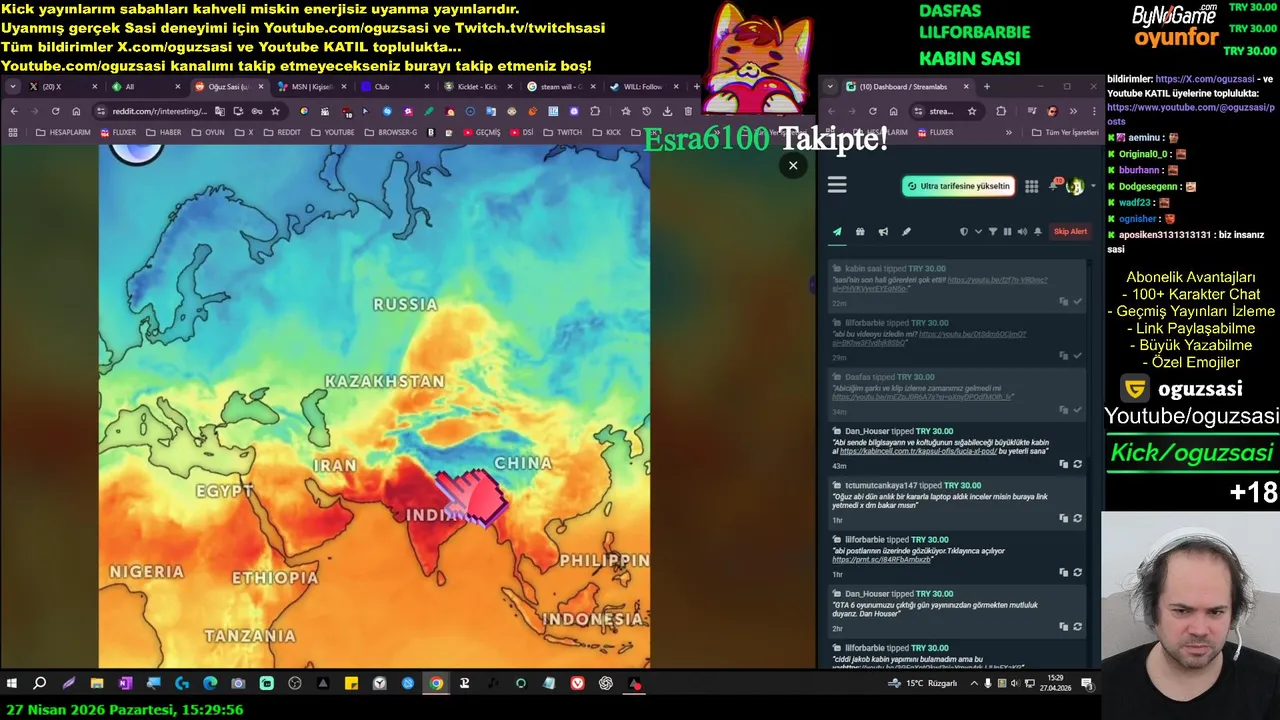Mute alerts with the speaker icon
The width and height of the screenshot is (1280, 720).
click(x=1021, y=232)
